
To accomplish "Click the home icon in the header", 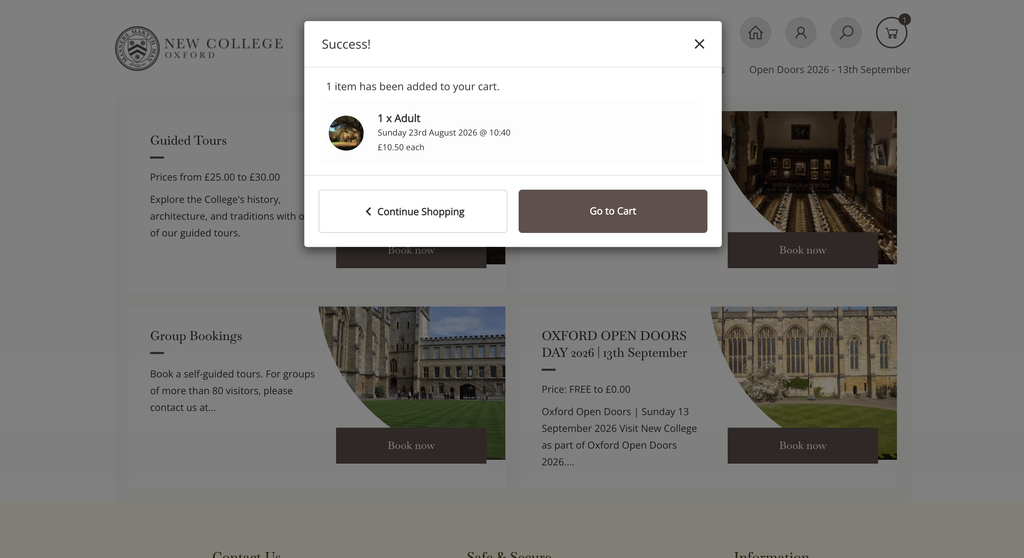I will [x=755, y=33].
